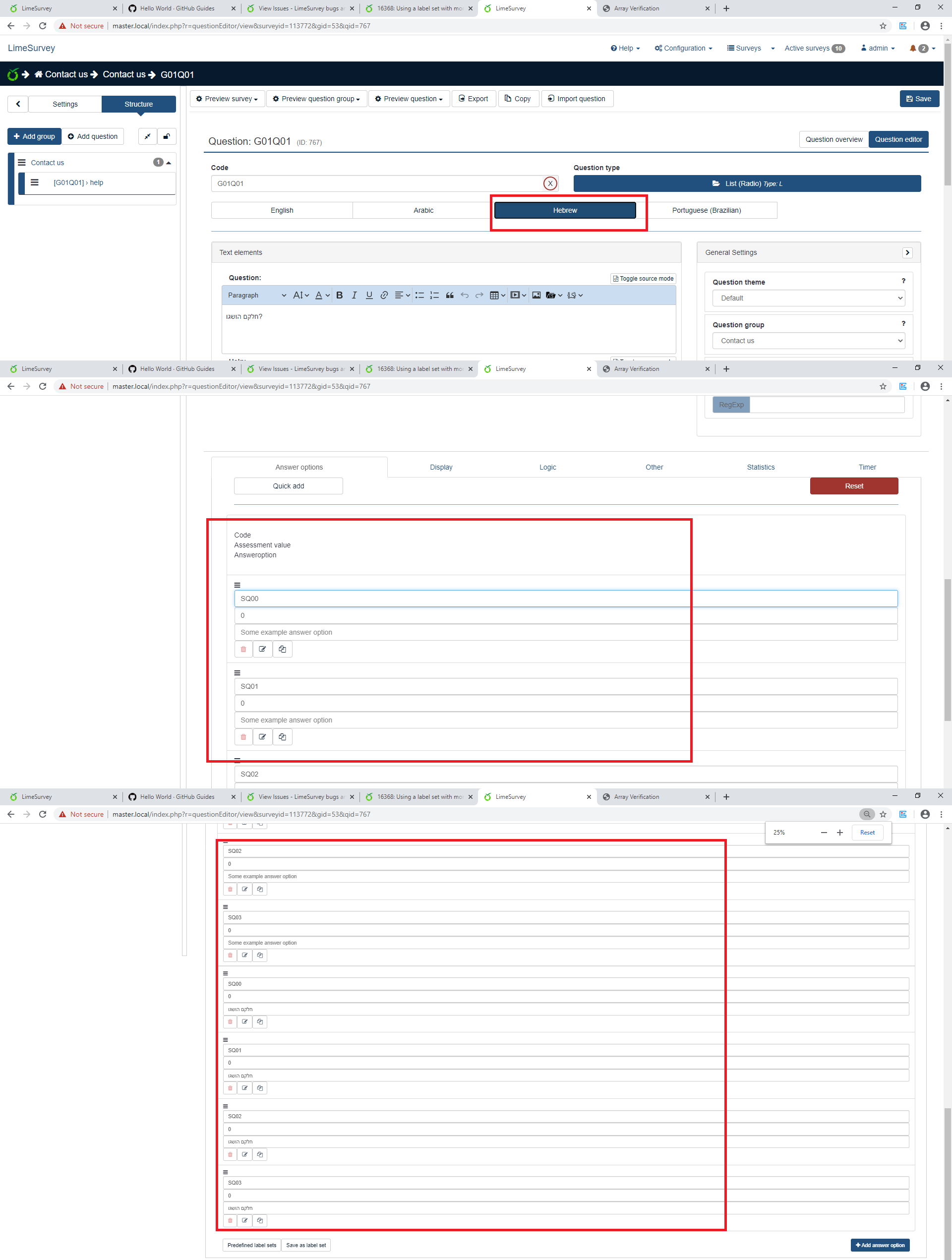Switch to Question overview view
The image size is (952, 1260).
(x=833, y=139)
